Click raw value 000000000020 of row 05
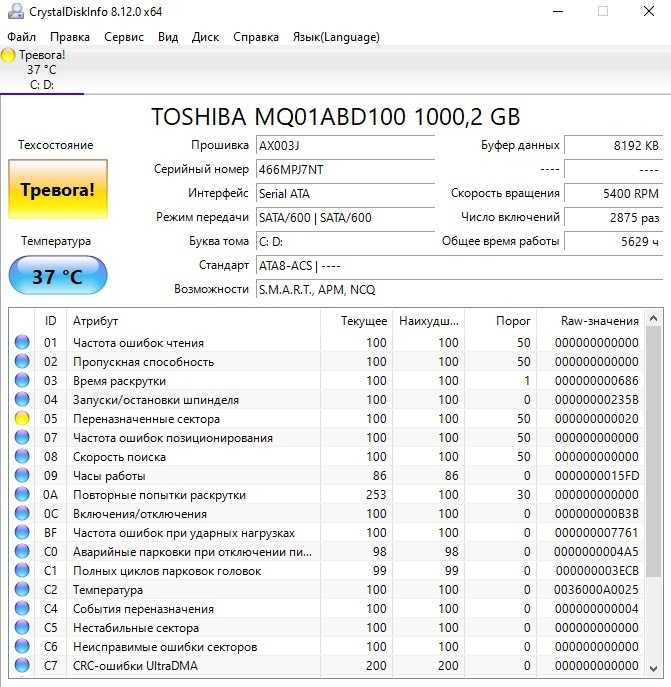Screen dimensions: 671x687 click(x=596, y=418)
